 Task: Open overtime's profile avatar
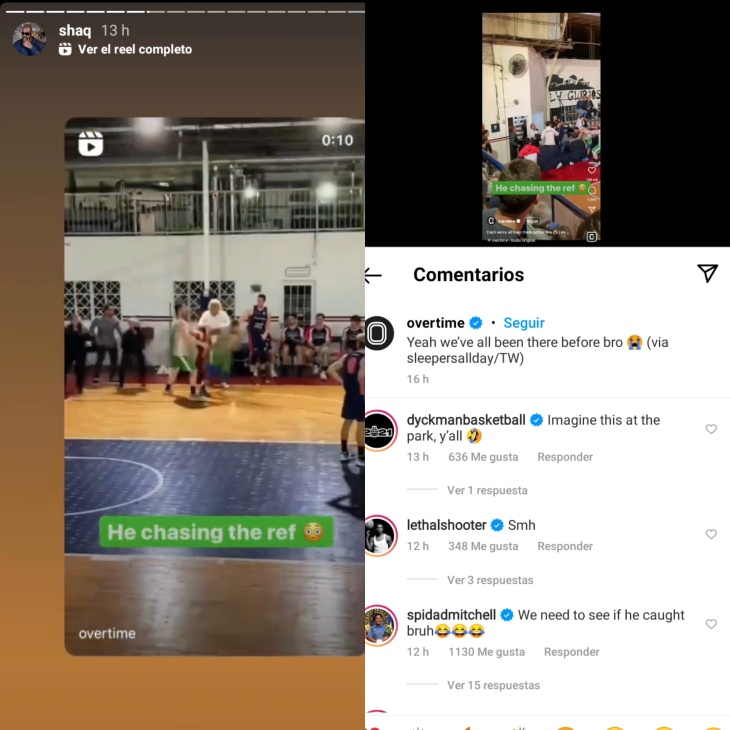[x=379, y=333]
